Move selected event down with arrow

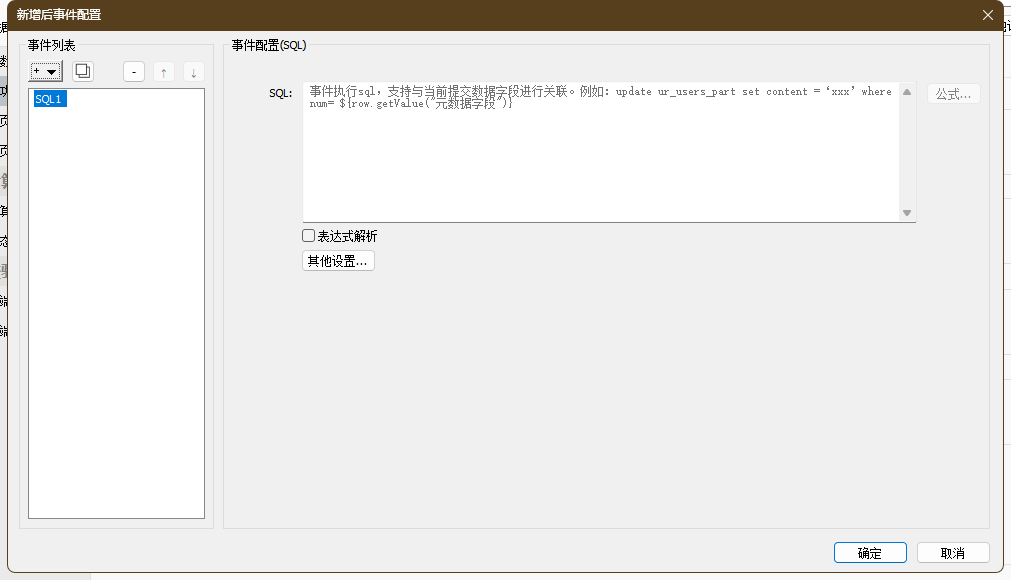[x=194, y=72]
